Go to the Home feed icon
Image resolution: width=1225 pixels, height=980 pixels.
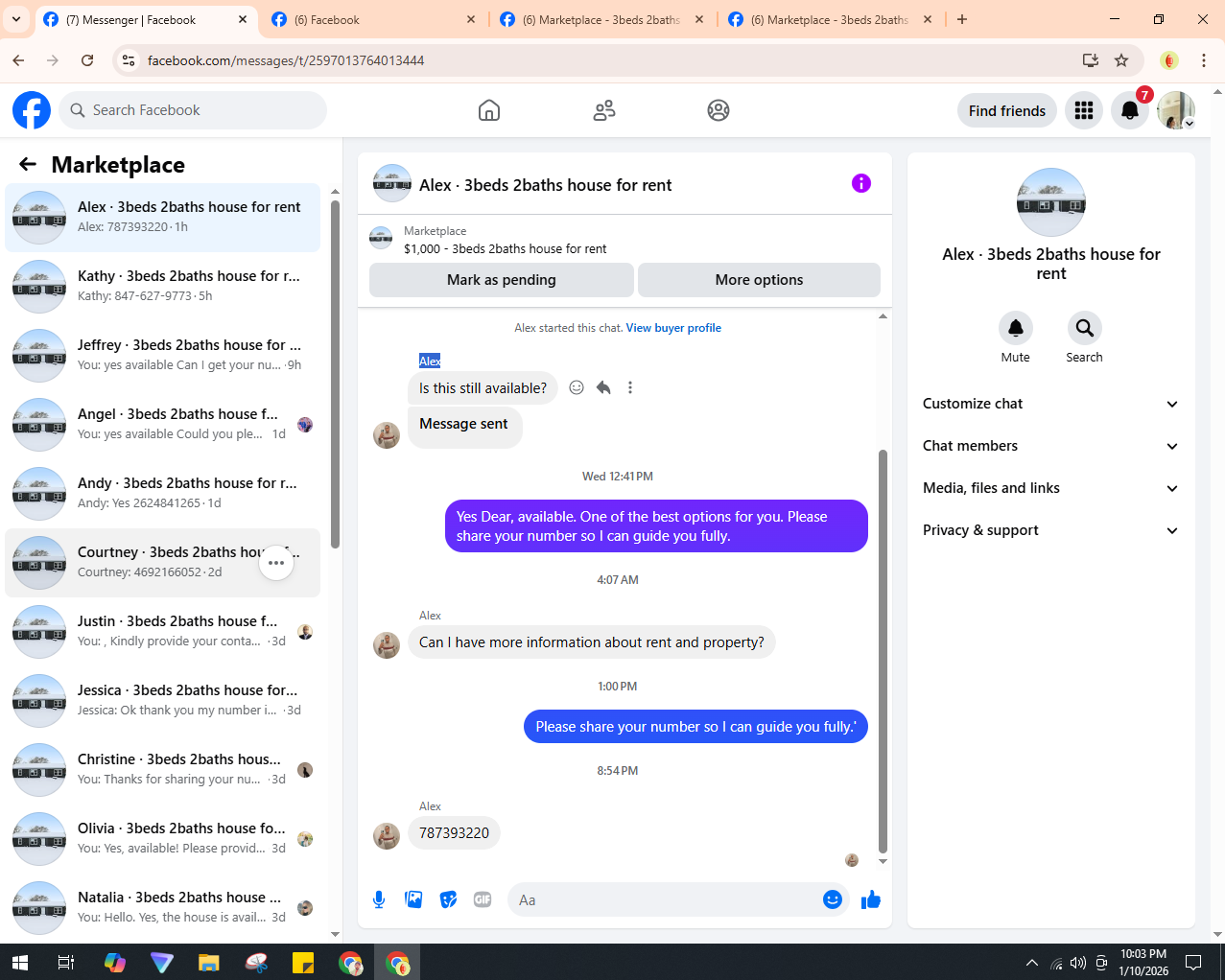pyautogui.click(x=489, y=110)
